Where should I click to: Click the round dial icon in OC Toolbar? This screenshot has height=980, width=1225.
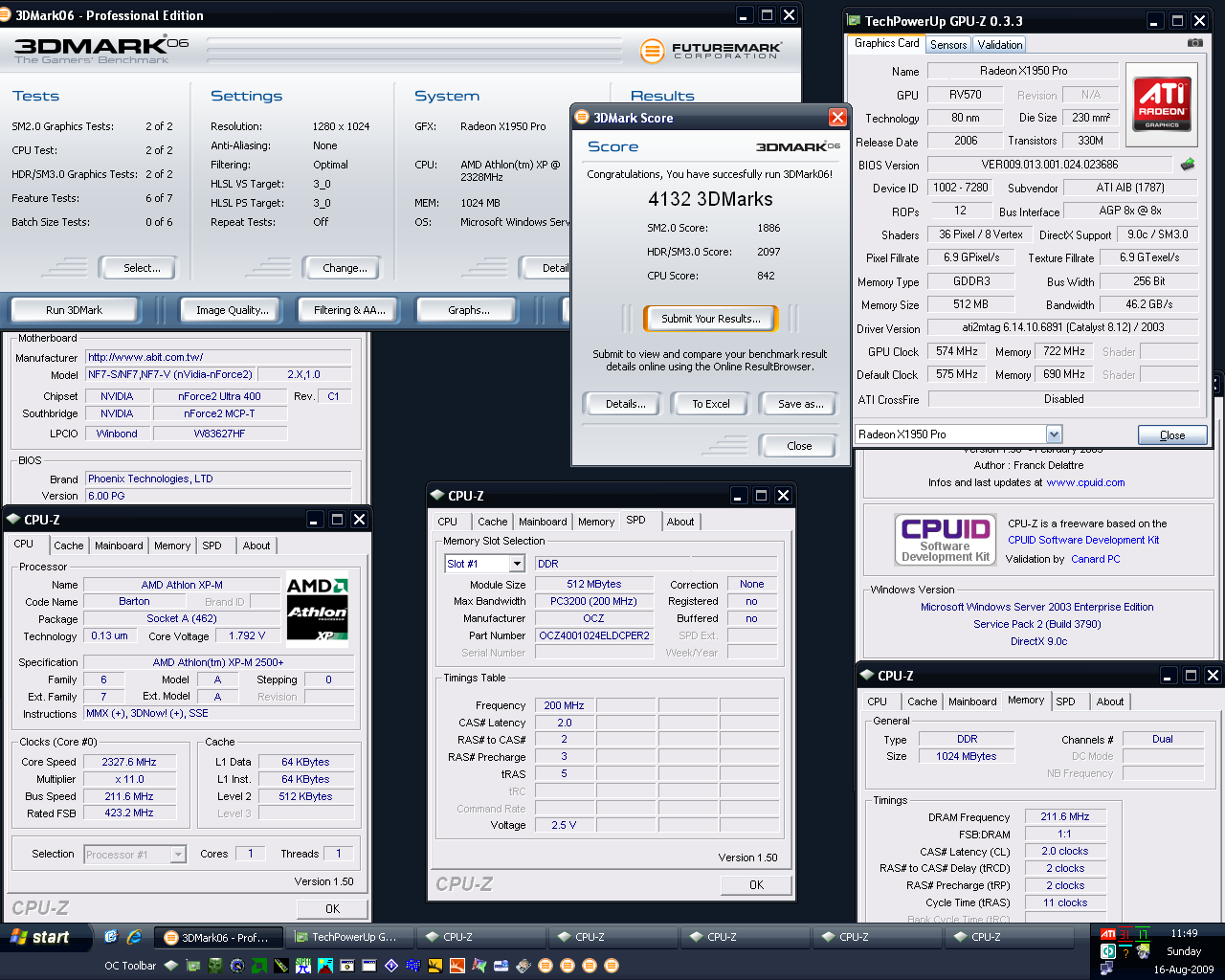[x=237, y=966]
